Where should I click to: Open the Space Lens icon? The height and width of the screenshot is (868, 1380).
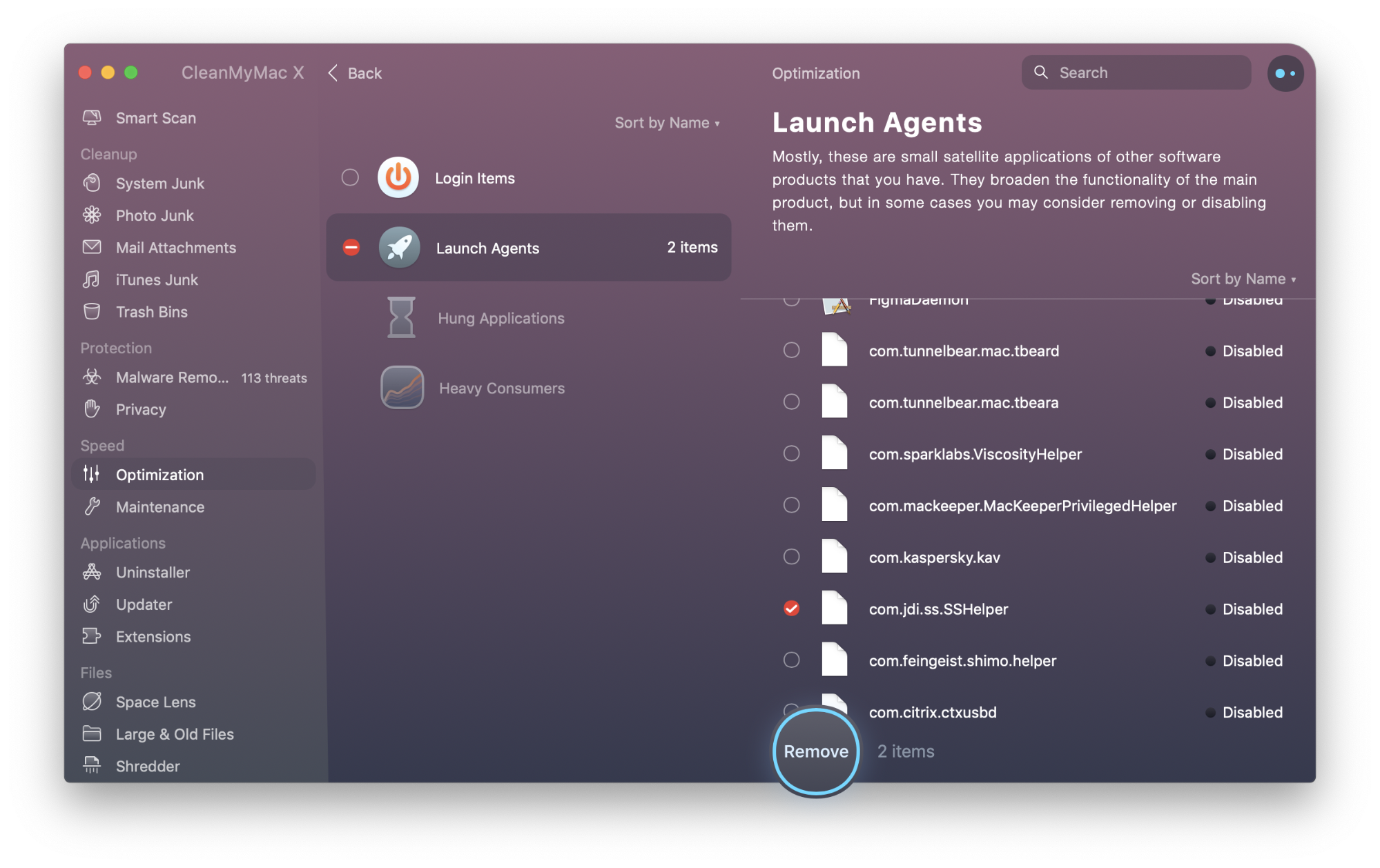tap(92, 702)
